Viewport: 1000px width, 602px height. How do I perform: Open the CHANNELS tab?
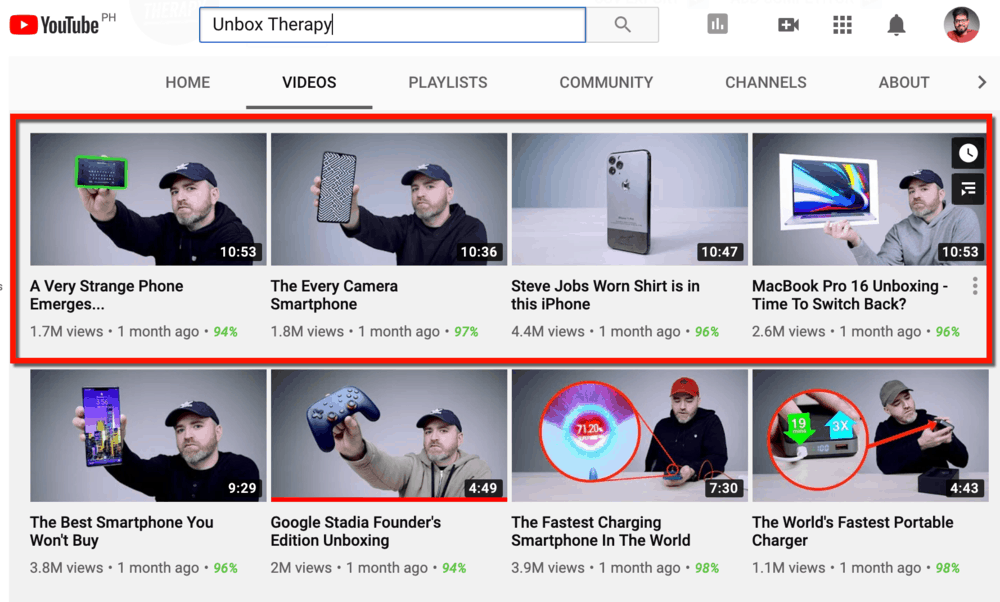pos(766,82)
